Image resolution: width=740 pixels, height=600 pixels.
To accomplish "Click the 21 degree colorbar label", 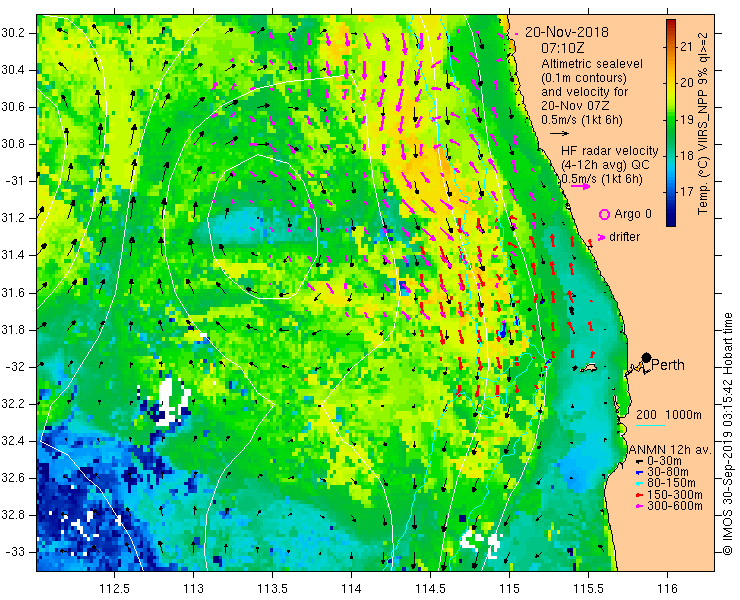I will (x=687, y=47).
